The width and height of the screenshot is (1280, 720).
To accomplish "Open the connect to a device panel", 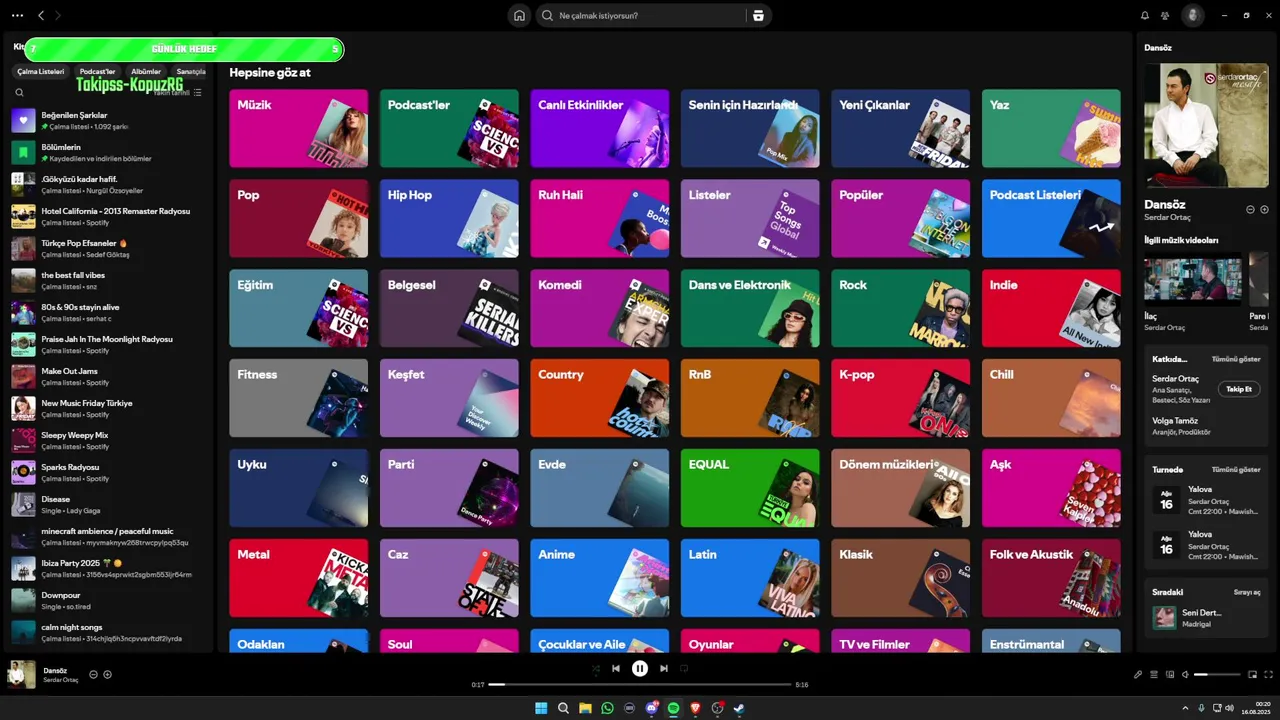I will coord(1170,674).
